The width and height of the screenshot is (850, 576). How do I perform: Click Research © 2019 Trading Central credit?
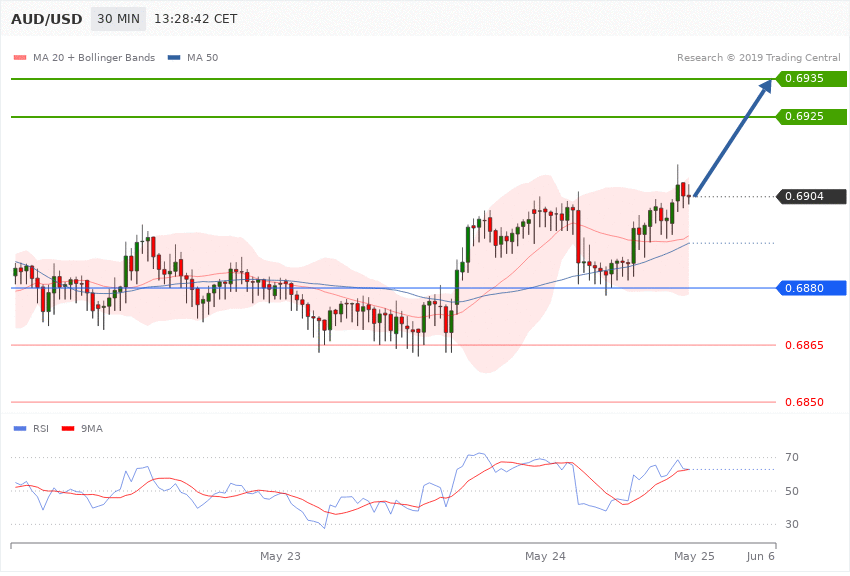coord(758,57)
